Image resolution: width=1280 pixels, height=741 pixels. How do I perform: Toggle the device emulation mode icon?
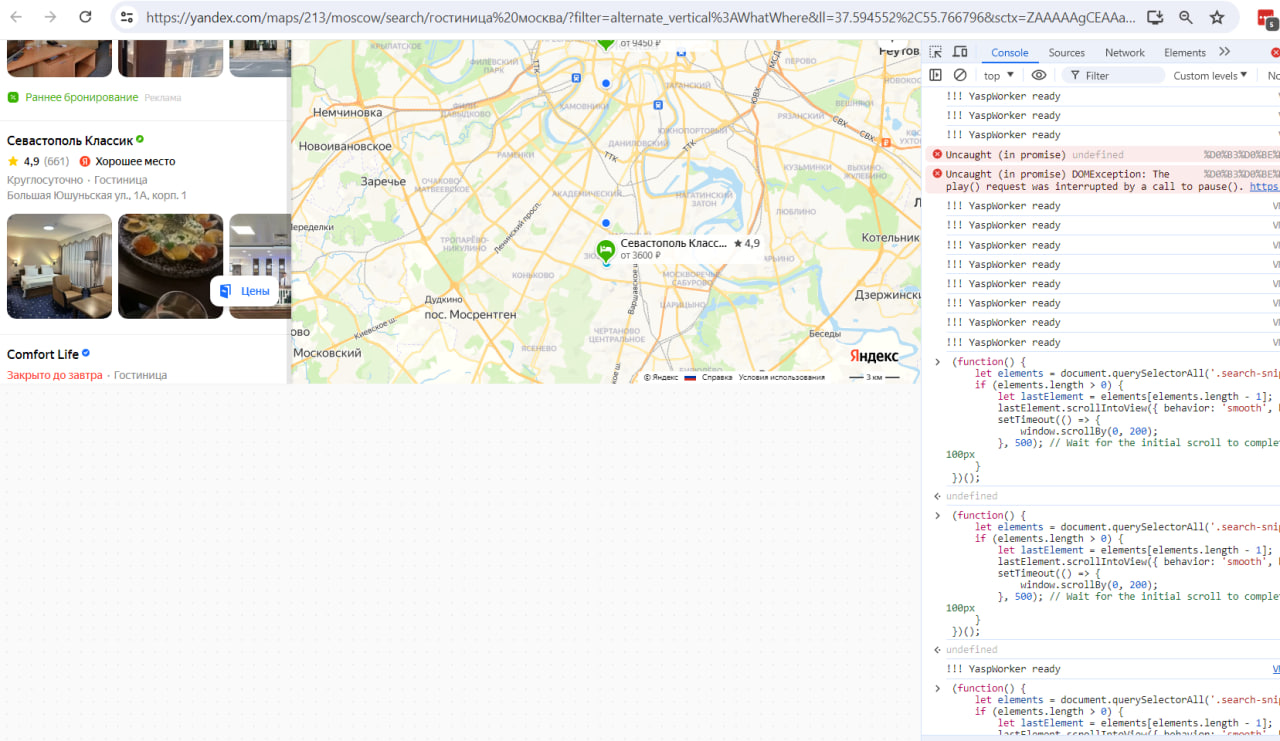click(x=959, y=51)
